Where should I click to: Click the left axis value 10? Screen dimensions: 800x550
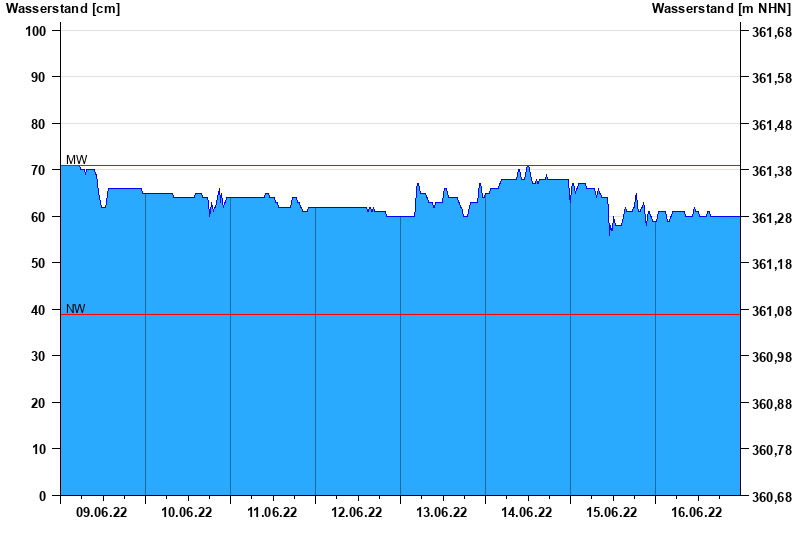pyautogui.click(x=38, y=449)
